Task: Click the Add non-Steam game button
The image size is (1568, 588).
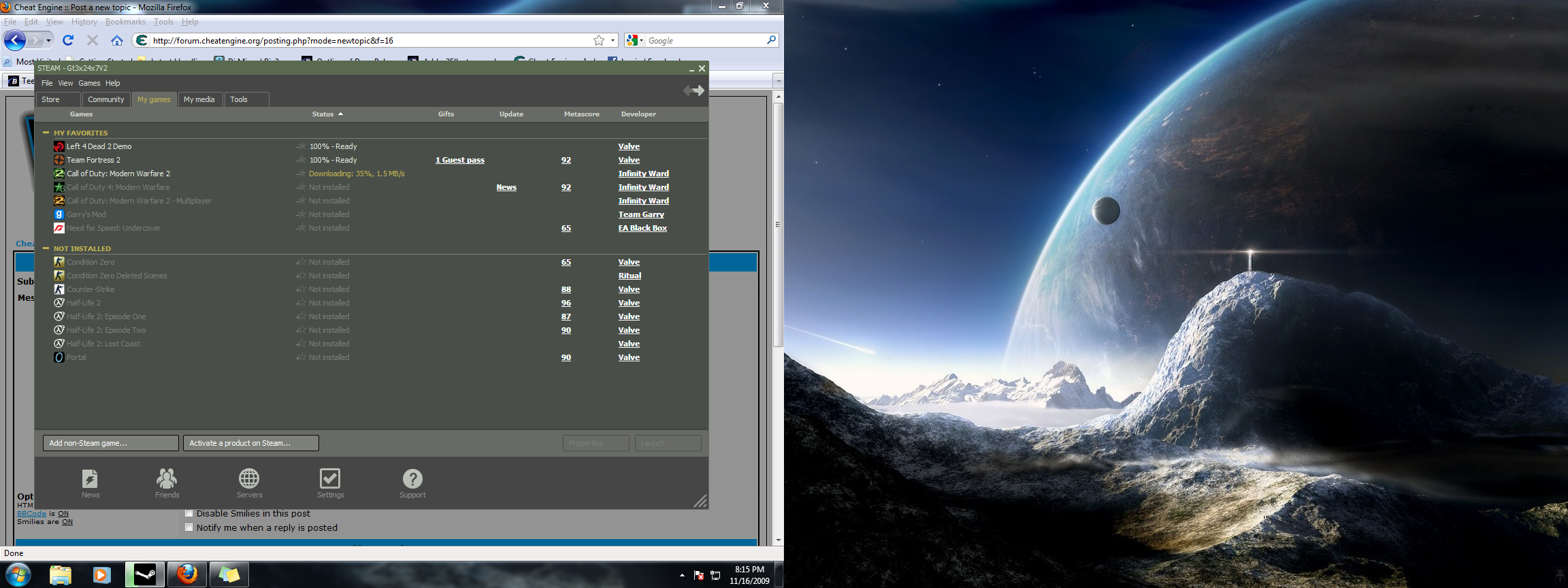Action: click(x=111, y=443)
